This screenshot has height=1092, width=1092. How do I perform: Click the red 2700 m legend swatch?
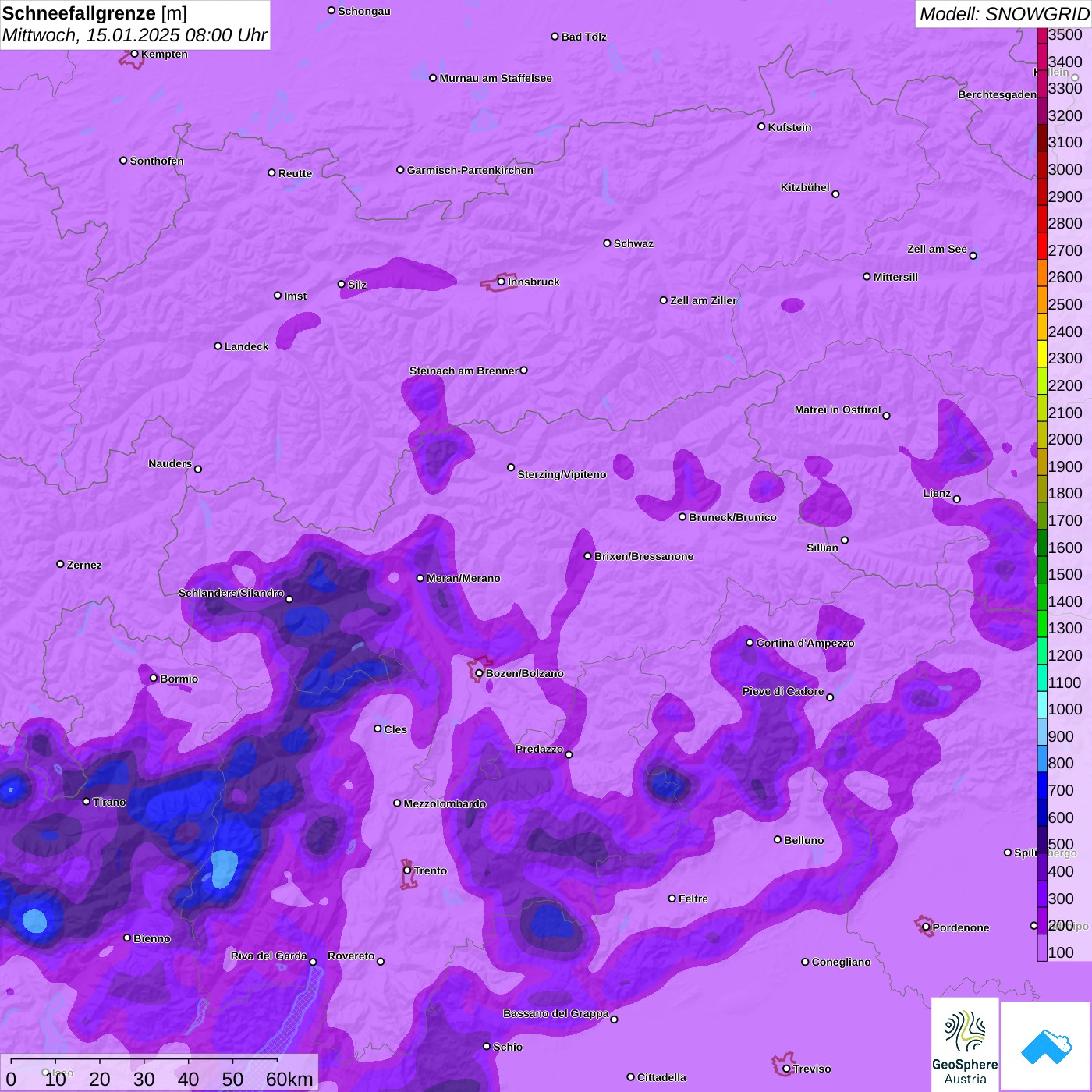[x=1042, y=245]
